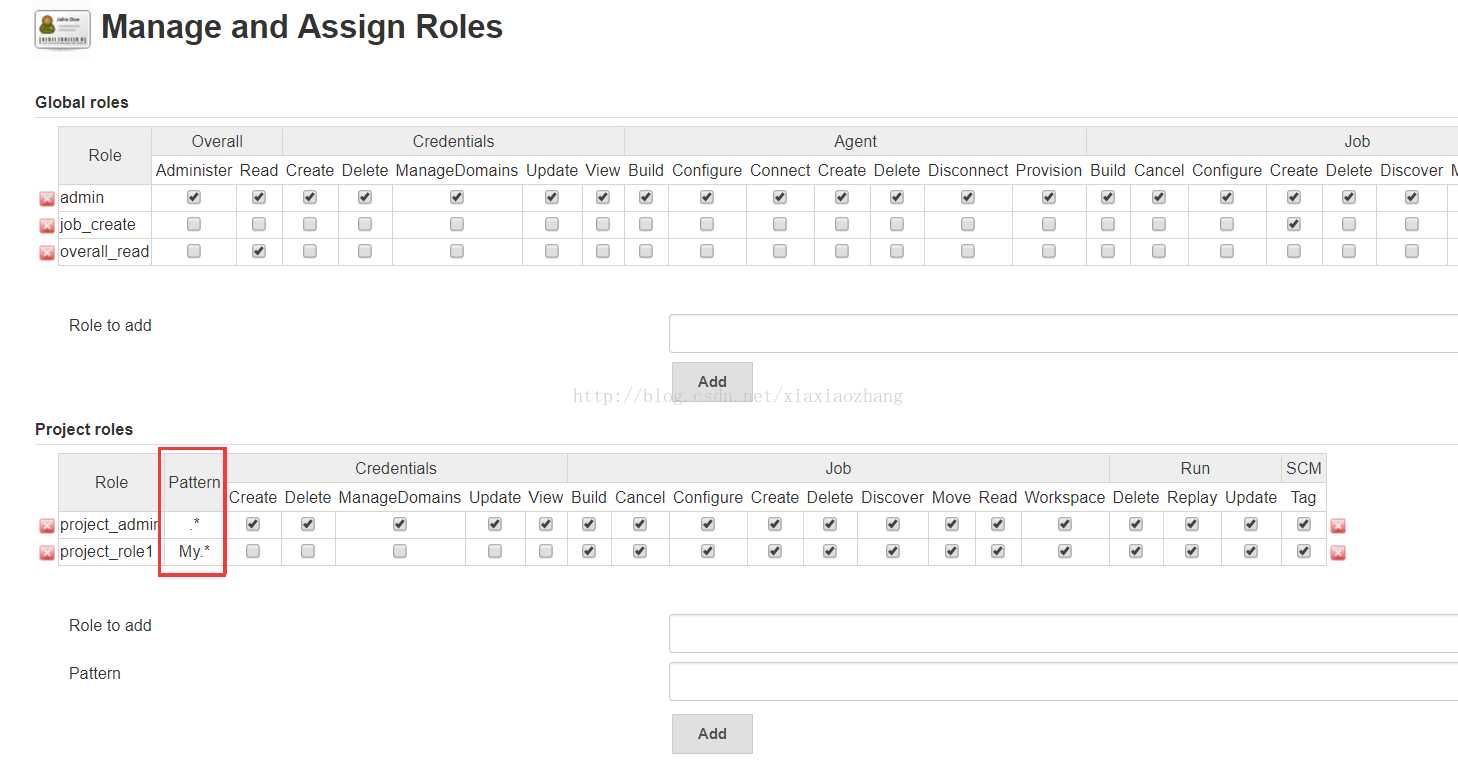Delete the job_create global role red X
1458x770 pixels.
[x=46, y=226]
